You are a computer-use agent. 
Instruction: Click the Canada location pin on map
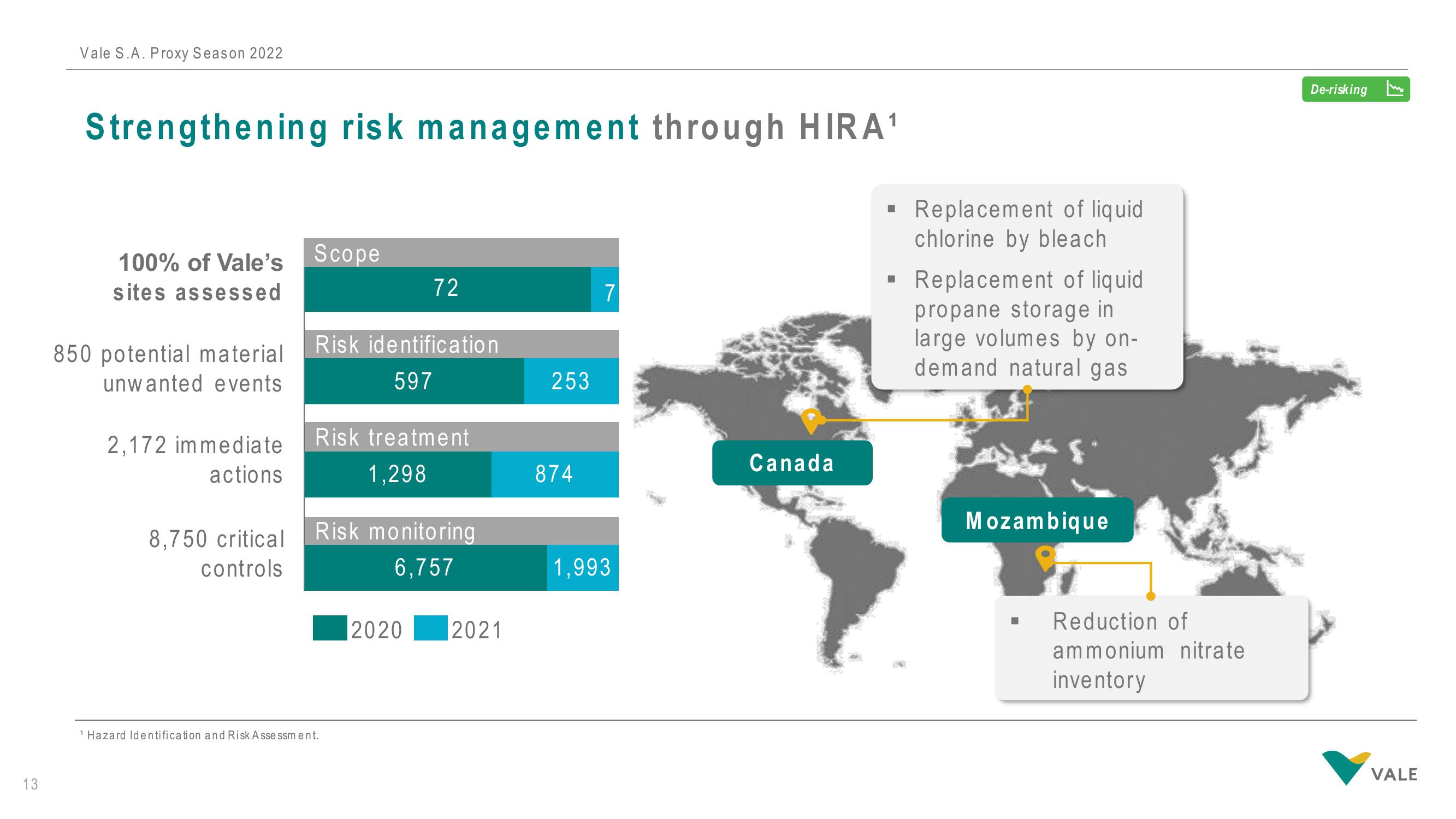tap(811, 421)
